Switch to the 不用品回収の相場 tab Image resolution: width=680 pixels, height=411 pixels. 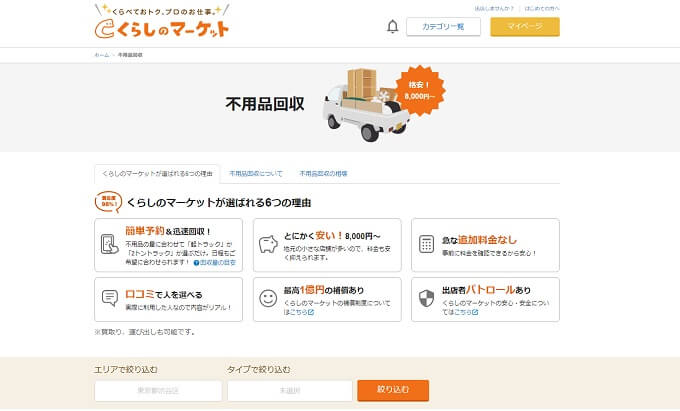click(x=323, y=173)
